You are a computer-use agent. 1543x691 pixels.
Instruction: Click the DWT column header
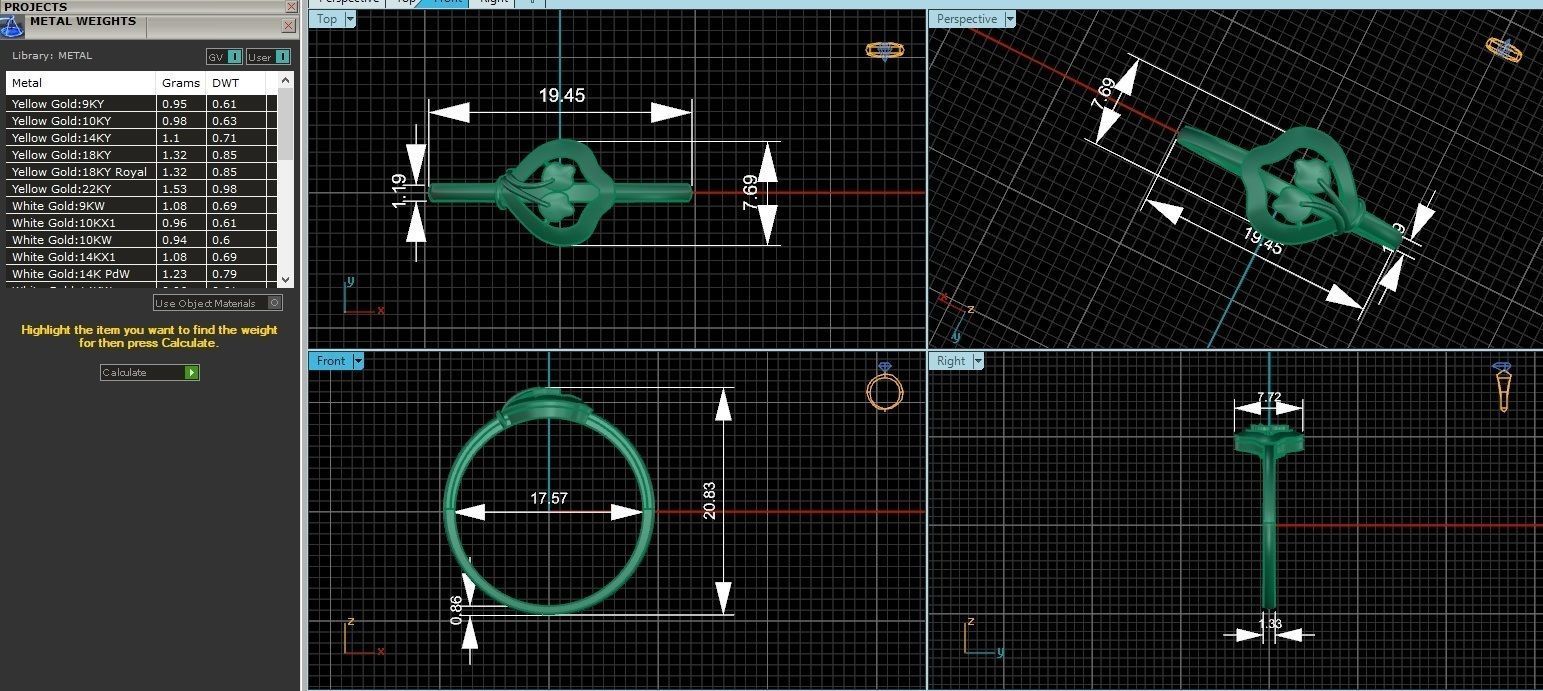click(x=236, y=83)
